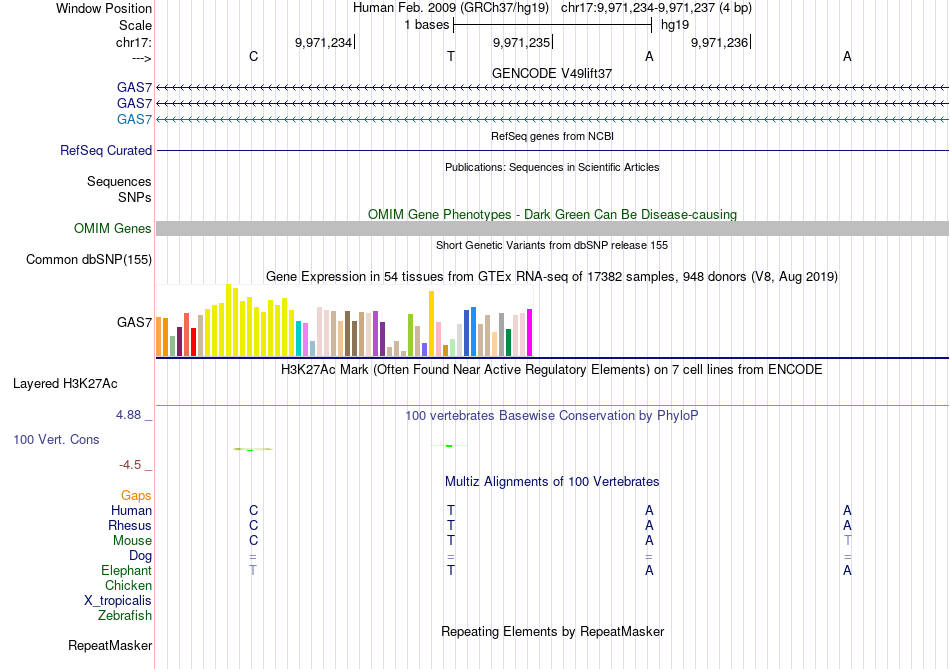Open the GTEx Gene Expression track title
950x669 pixels.
point(552,276)
